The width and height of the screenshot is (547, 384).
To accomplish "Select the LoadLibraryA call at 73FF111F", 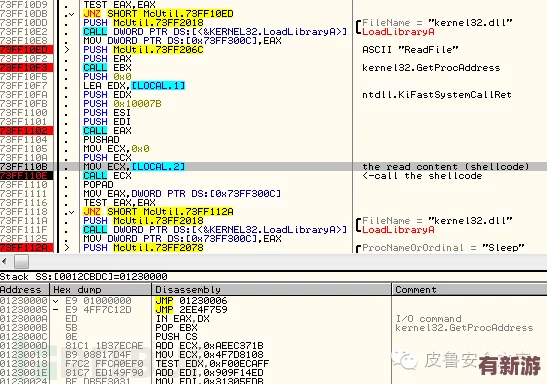I will click(x=215, y=230).
